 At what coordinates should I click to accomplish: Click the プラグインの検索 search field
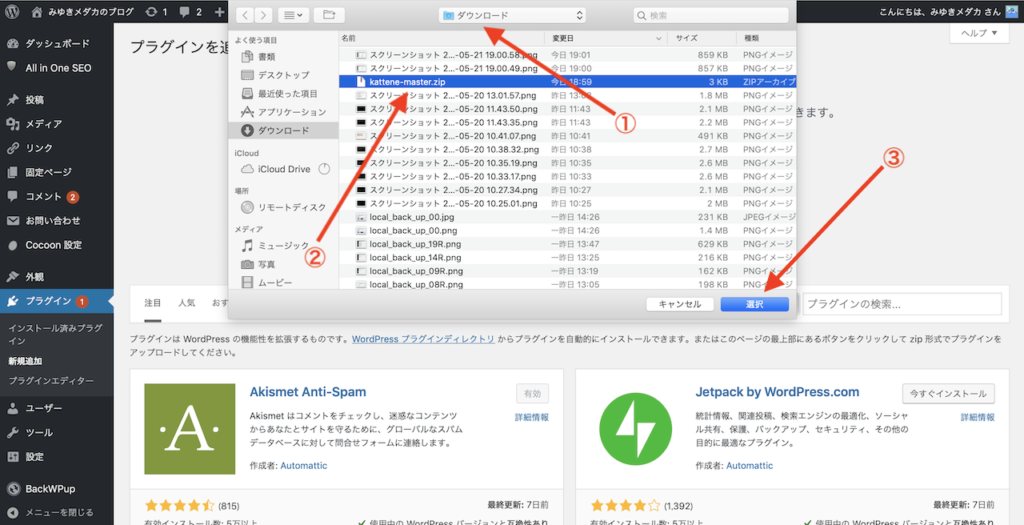click(902, 304)
